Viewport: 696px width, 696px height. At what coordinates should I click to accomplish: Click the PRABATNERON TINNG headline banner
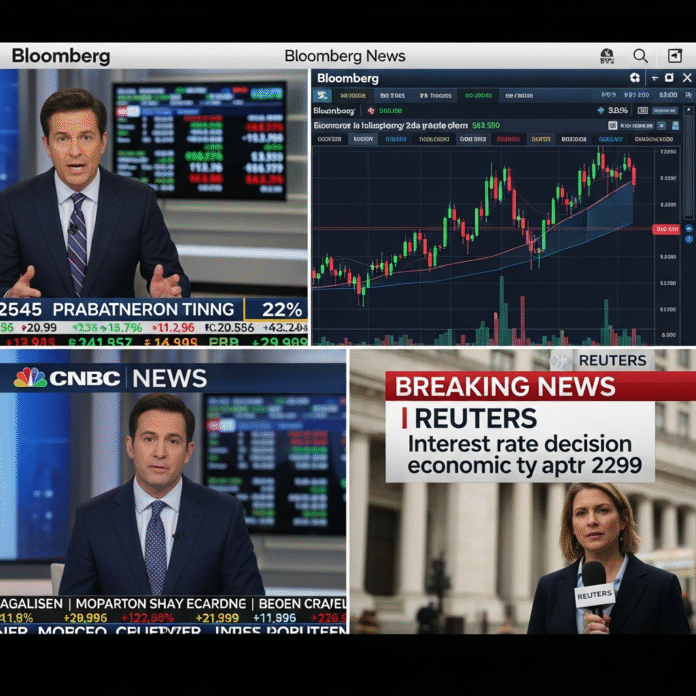(x=143, y=309)
